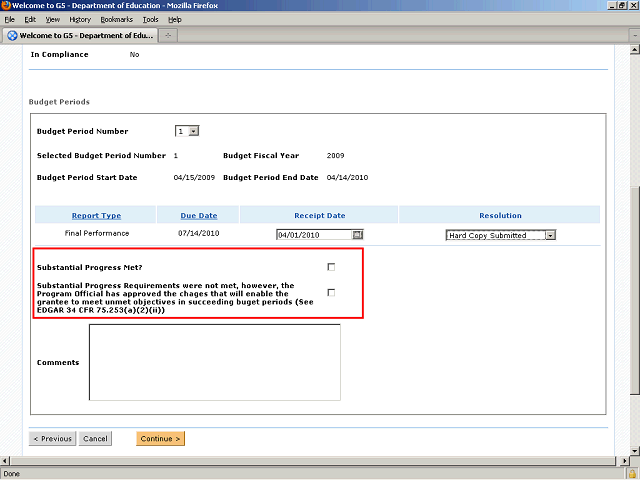Image resolution: width=640 pixels, height=480 pixels.
Task: Open the History menu
Action: pyautogui.click(x=80, y=20)
